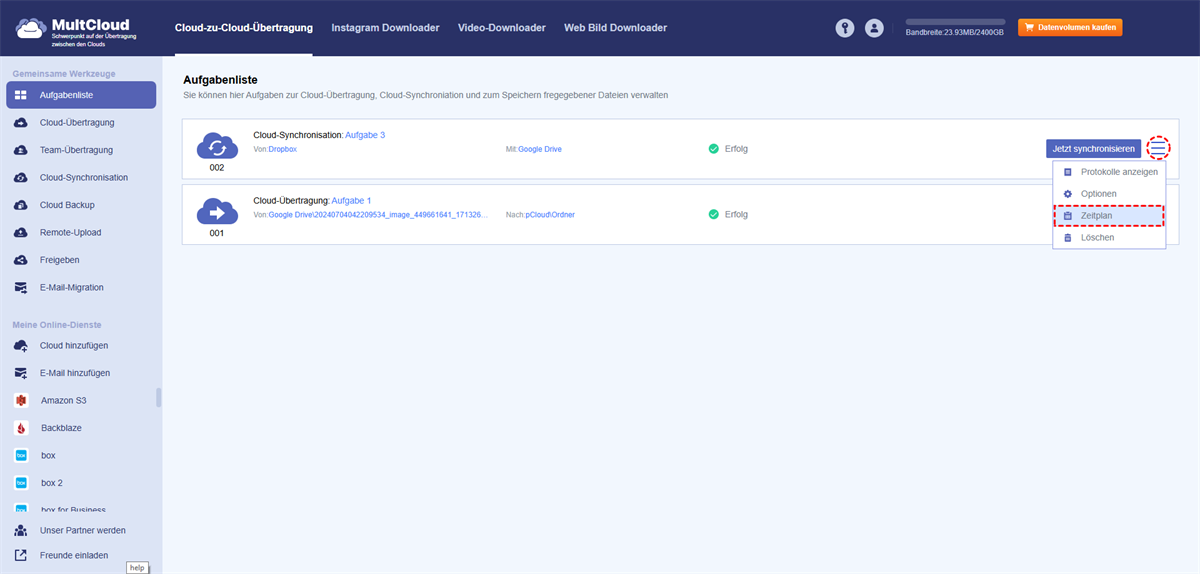Select Löschen from the task menu
Viewport: 1200px width, 574px height.
pyautogui.click(x=1109, y=237)
